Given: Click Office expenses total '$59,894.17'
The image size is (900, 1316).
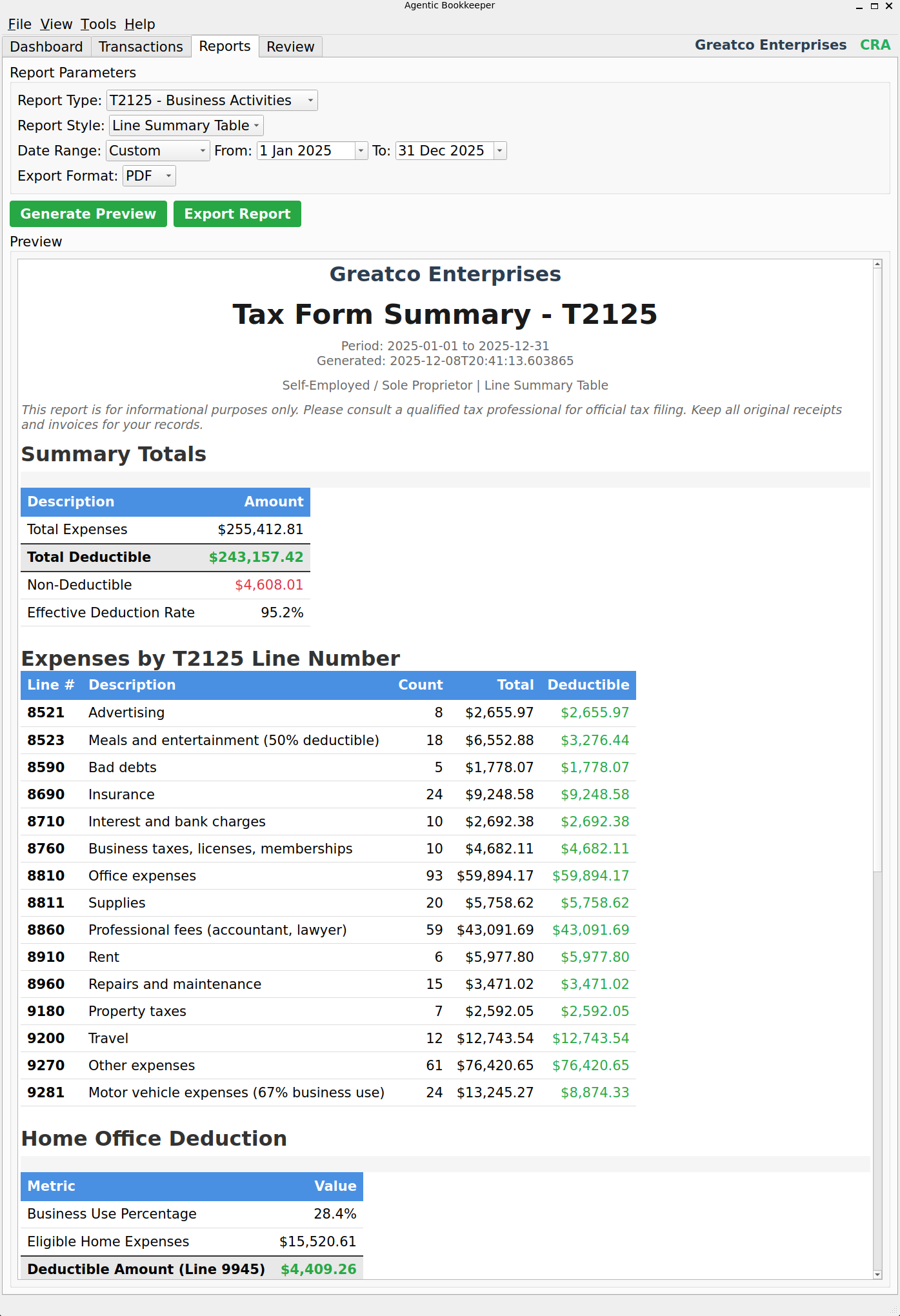Looking at the screenshot, I should coord(495,876).
